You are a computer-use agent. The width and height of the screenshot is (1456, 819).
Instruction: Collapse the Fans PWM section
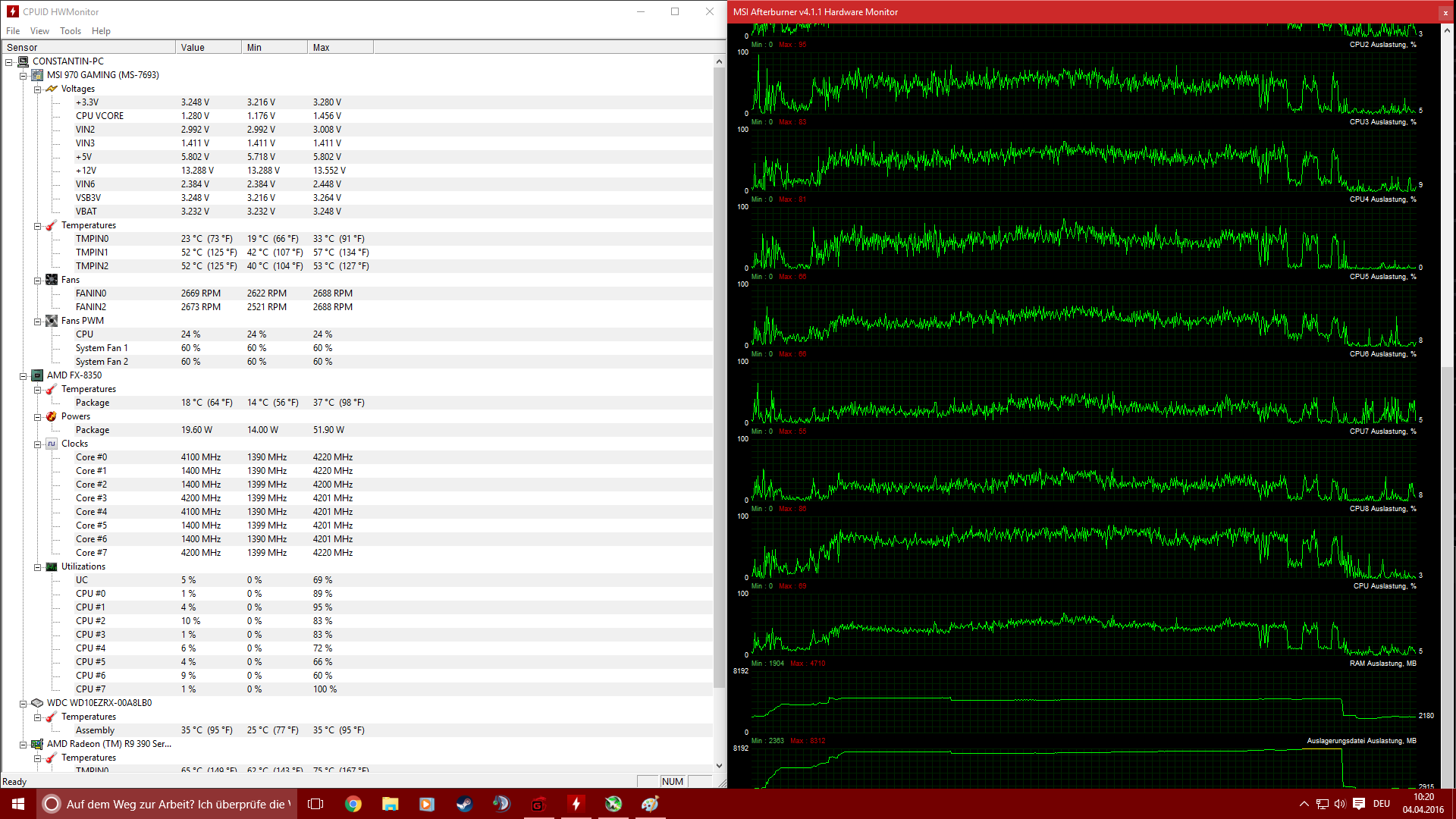point(37,322)
